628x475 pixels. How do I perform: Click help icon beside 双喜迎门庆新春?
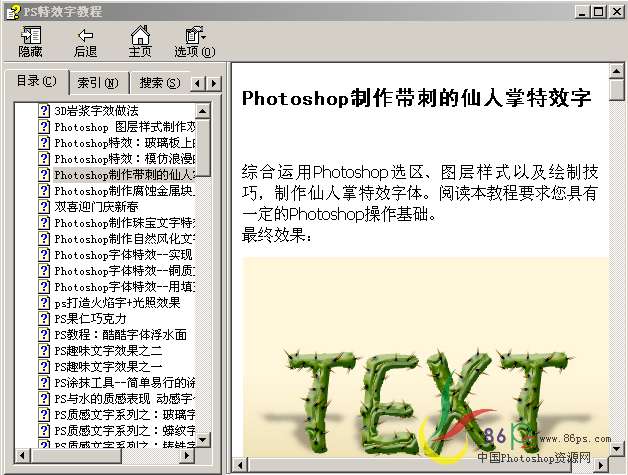(x=44, y=207)
